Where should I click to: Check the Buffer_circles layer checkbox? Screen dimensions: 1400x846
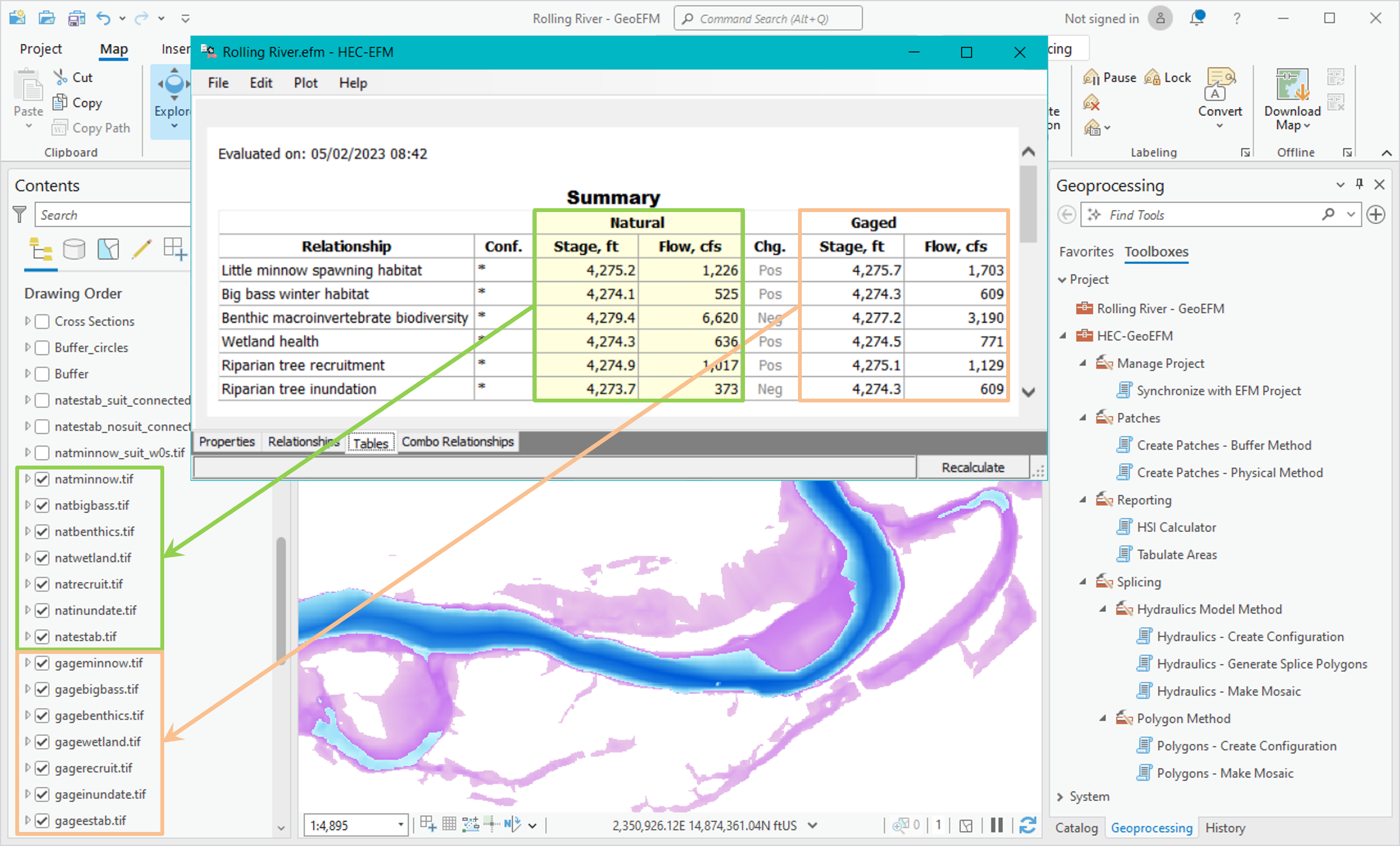(42, 347)
